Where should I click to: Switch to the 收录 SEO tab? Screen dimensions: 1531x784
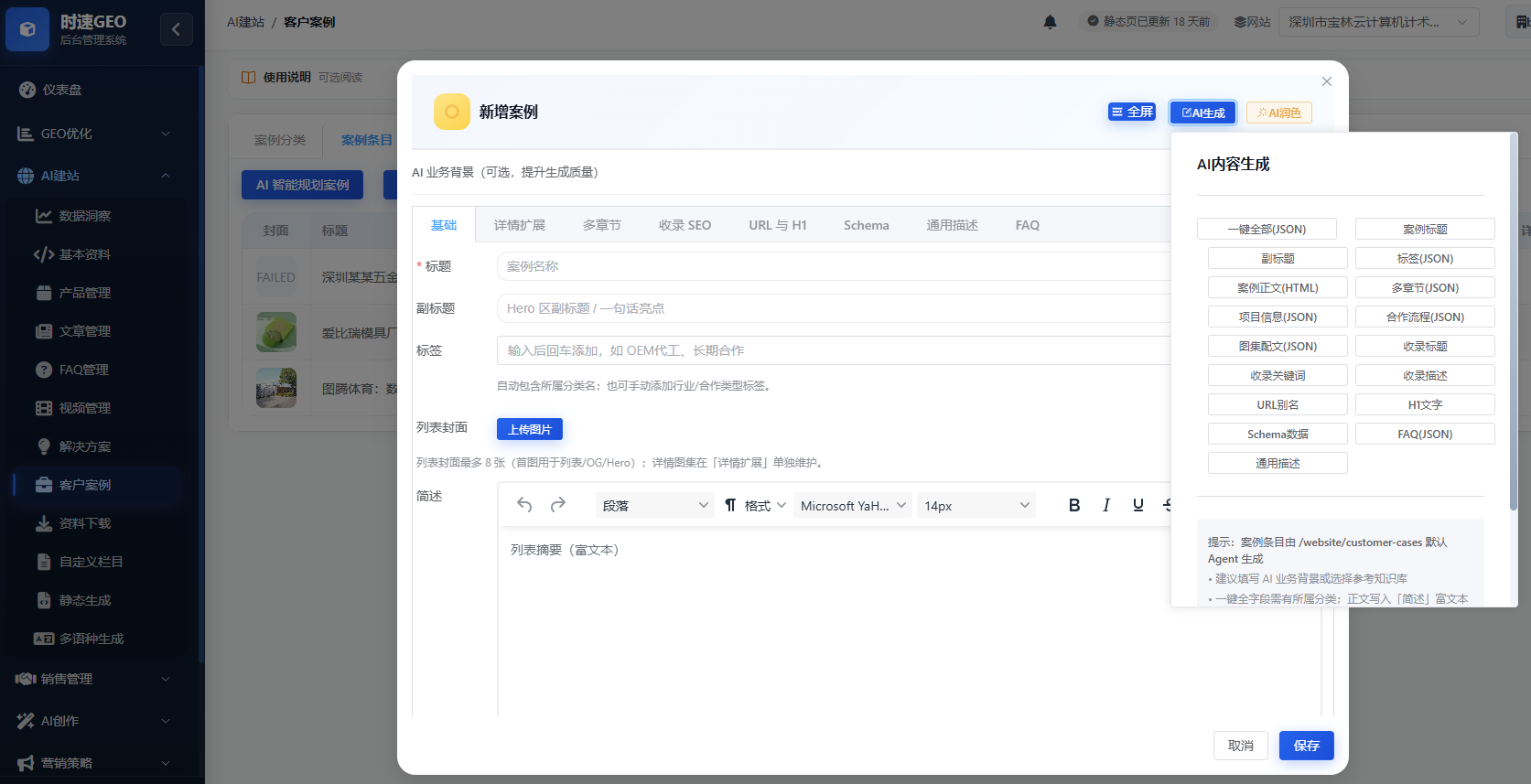point(685,225)
